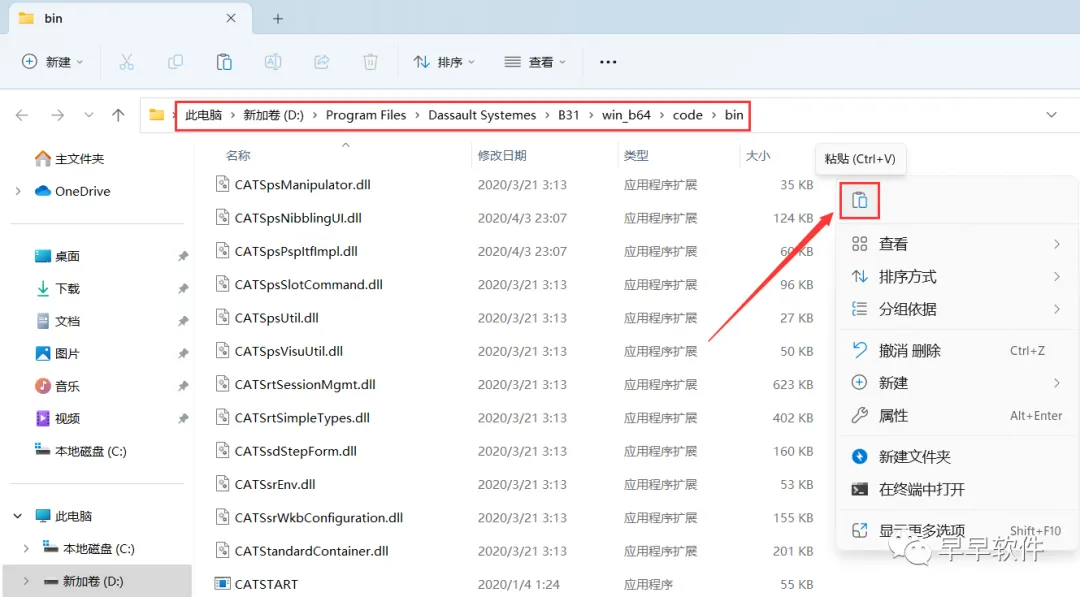Image resolution: width=1080 pixels, height=597 pixels.
Task: Click Program Files in address path
Action: [366, 115]
